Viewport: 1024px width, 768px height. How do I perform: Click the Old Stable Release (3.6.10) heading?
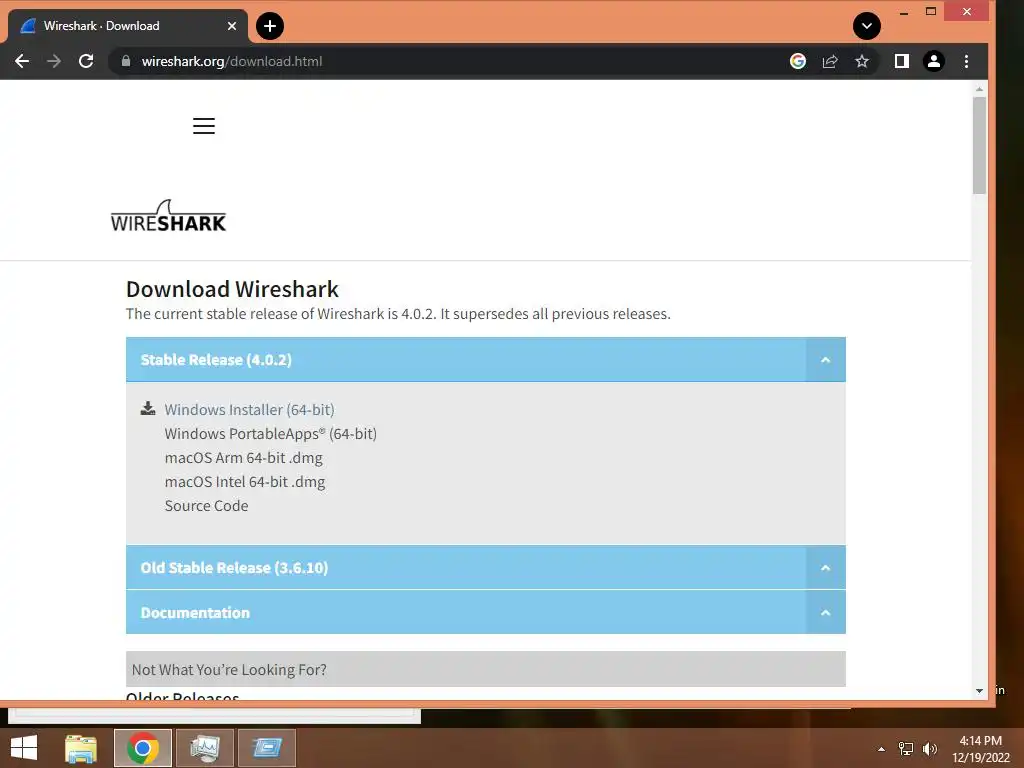click(234, 568)
